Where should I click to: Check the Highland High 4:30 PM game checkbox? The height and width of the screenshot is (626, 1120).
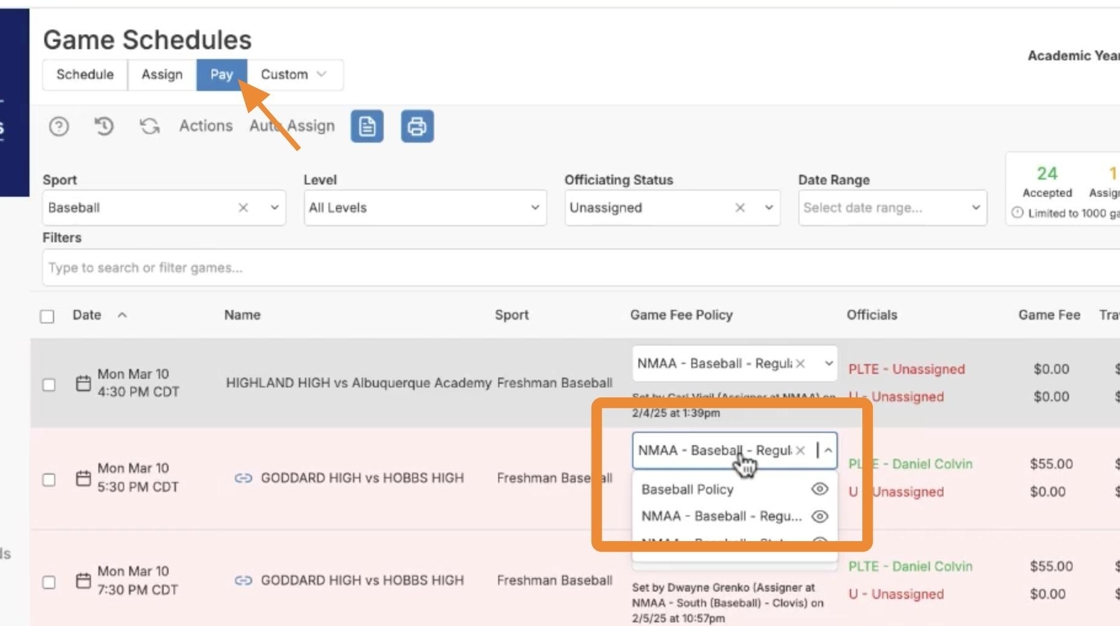49,384
